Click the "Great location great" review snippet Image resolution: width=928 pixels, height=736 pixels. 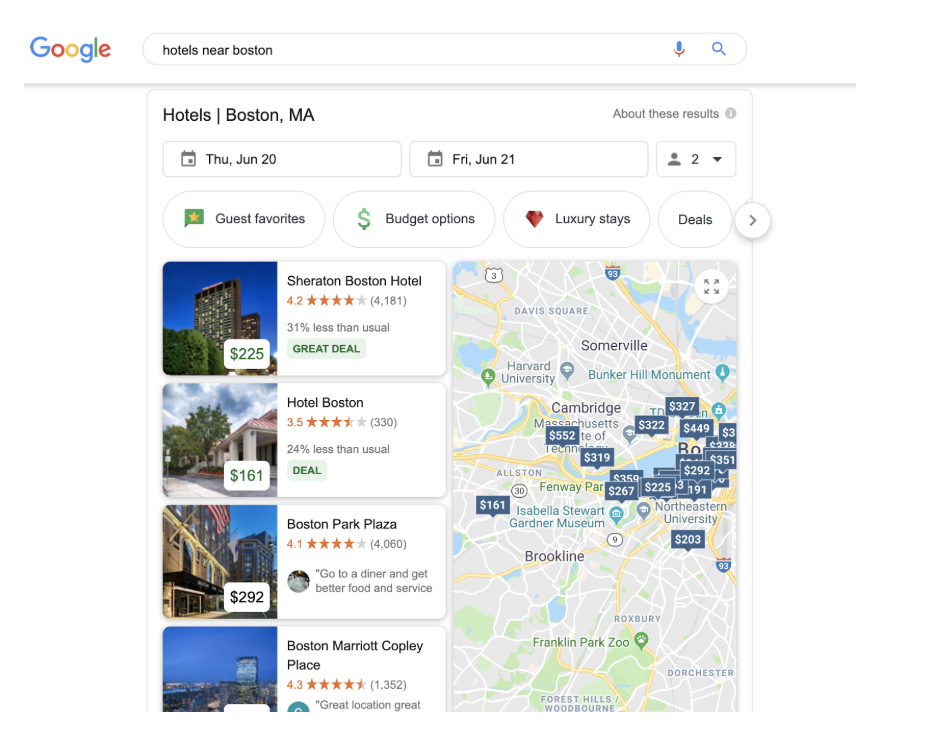coord(368,705)
